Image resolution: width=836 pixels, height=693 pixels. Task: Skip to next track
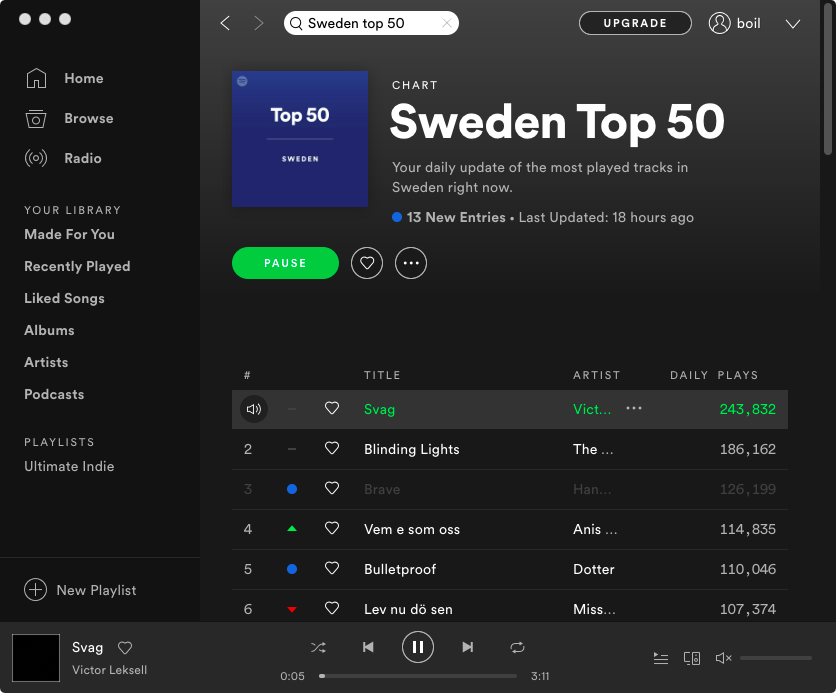pyautogui.click(x=468, y=647)
